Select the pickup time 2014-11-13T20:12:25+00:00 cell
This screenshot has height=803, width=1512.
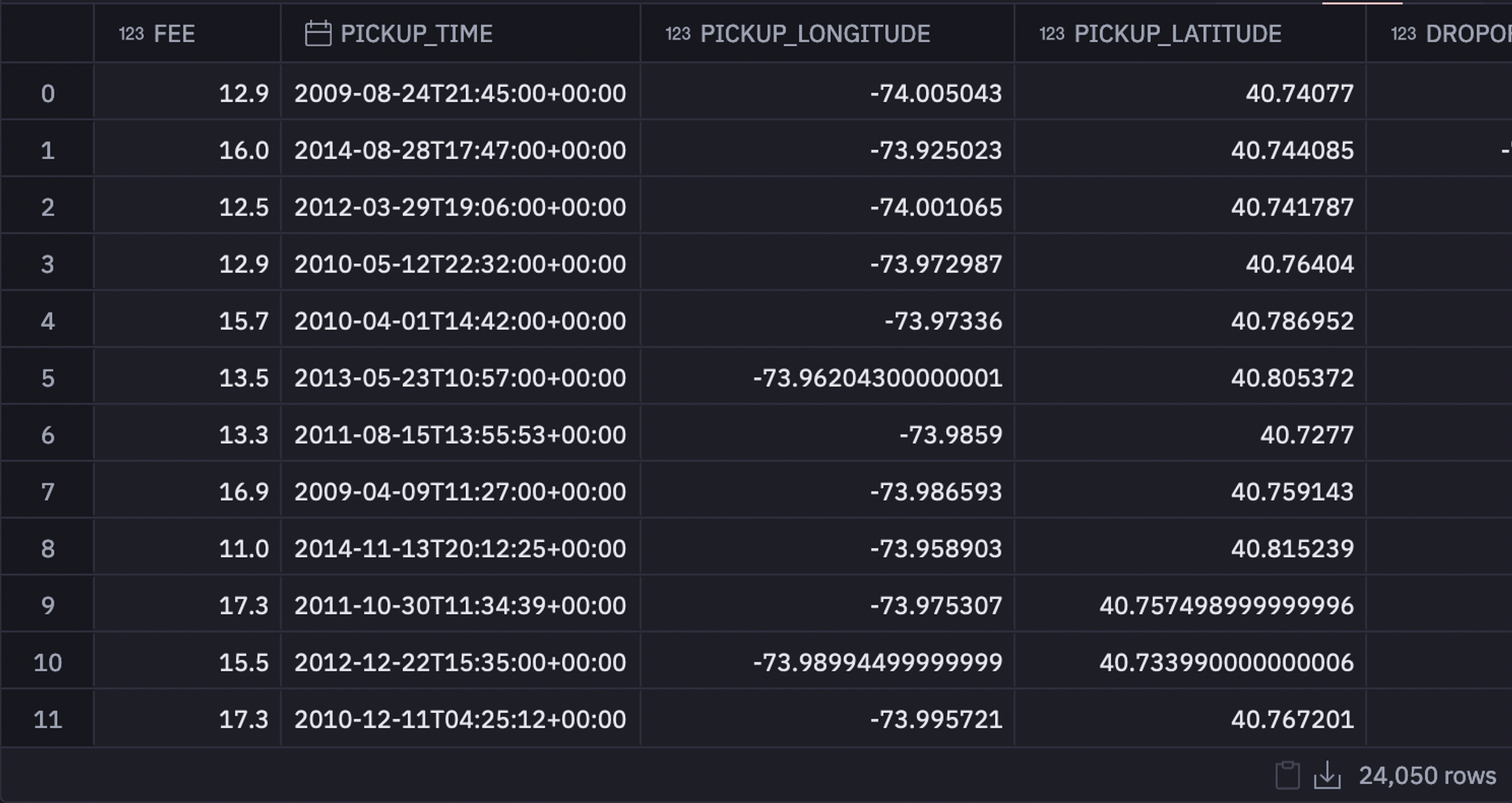click(x=460, y=549)
